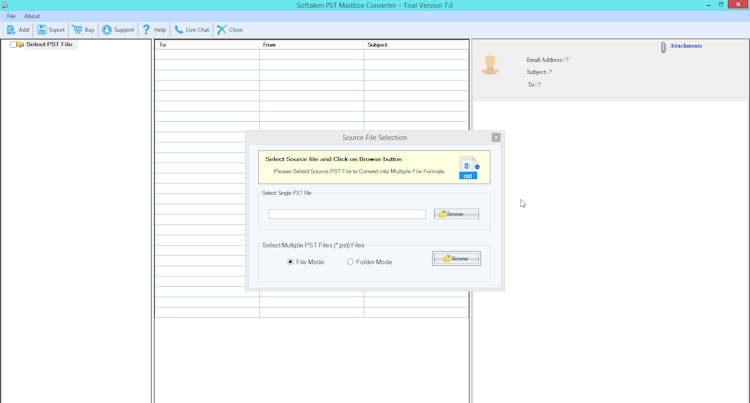Viewport: 750px width, 403px height.
Task: Check the Select PST File checkbox
Action: point(13,45)
